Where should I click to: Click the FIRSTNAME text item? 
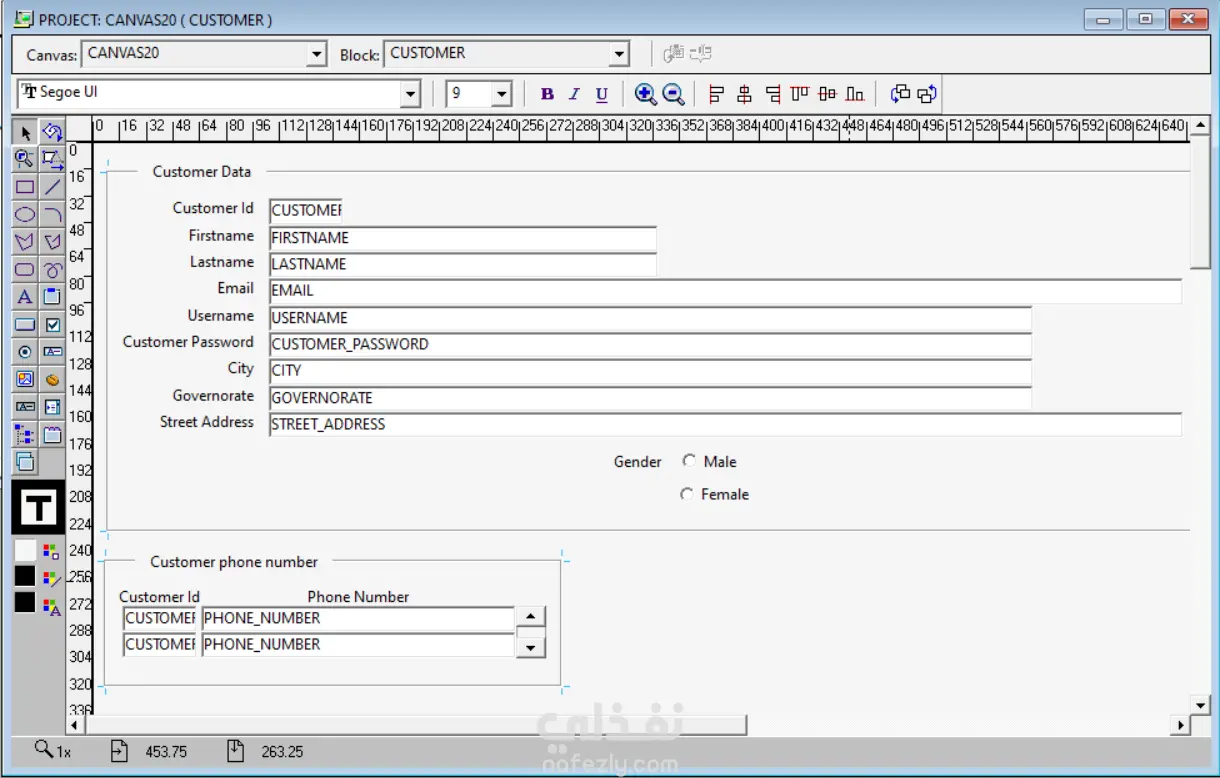click(x=463, y=238)
